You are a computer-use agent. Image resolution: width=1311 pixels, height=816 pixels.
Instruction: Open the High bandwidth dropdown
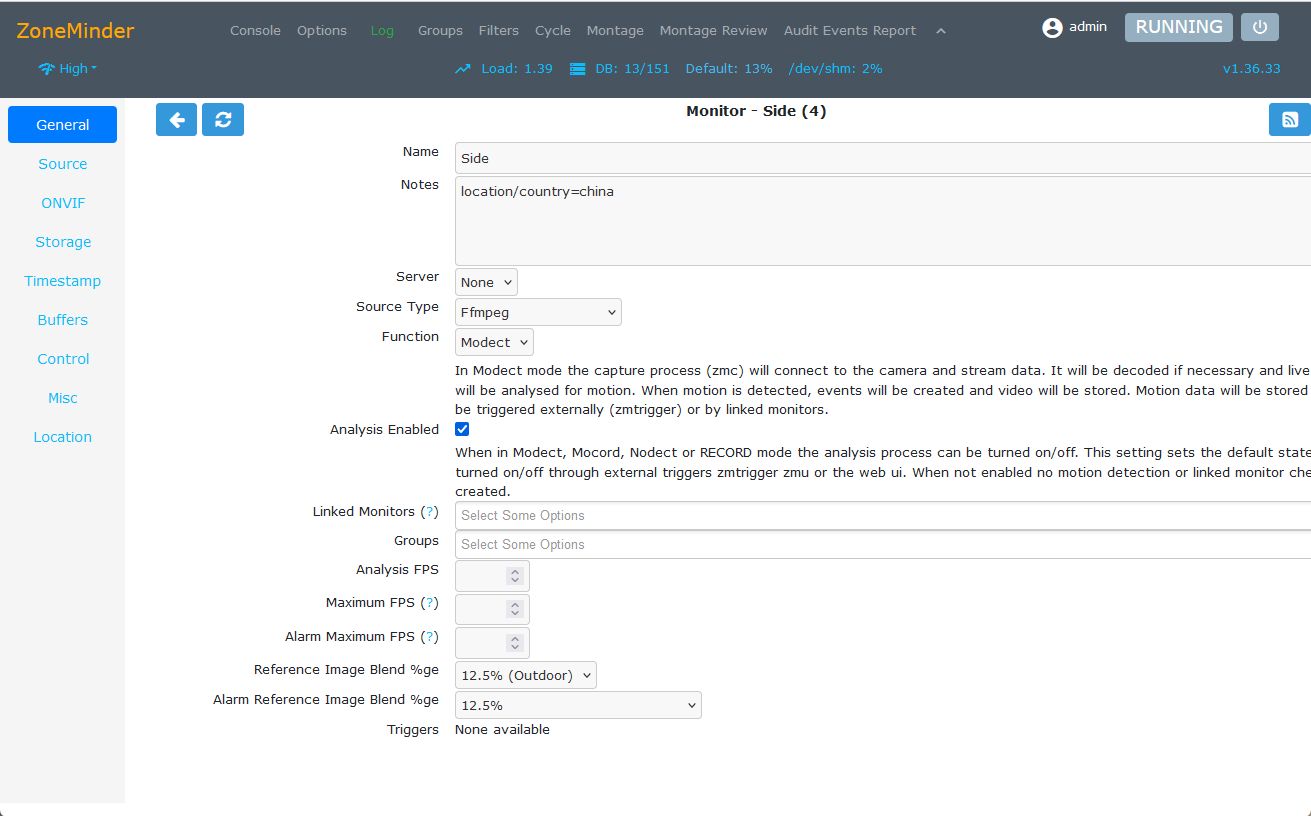click(x=68, y=69)
